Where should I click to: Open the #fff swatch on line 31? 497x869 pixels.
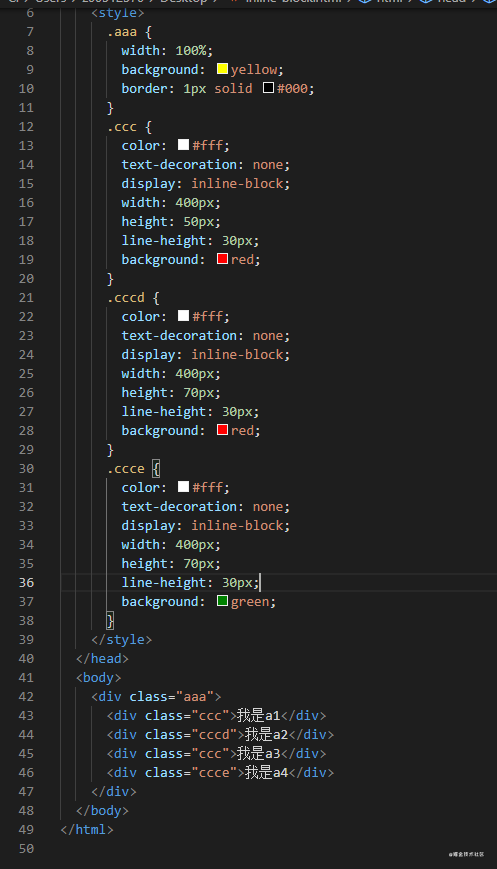click(183, 487)
